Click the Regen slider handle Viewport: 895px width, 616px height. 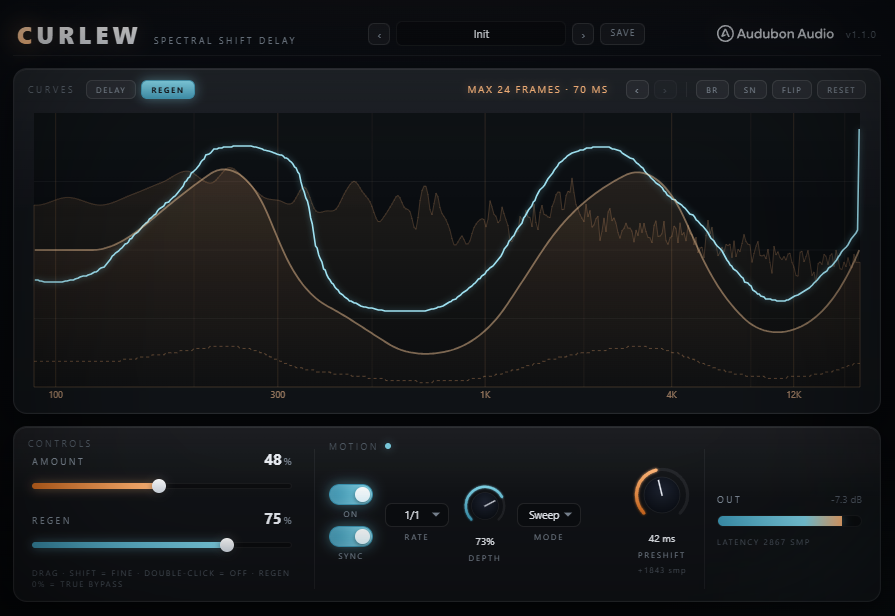tap(227, 545)
